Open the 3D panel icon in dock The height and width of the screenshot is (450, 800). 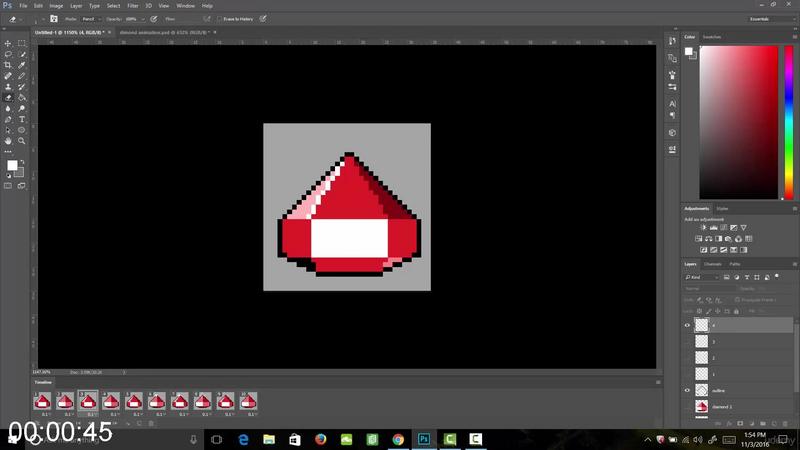tap(672, 133)
